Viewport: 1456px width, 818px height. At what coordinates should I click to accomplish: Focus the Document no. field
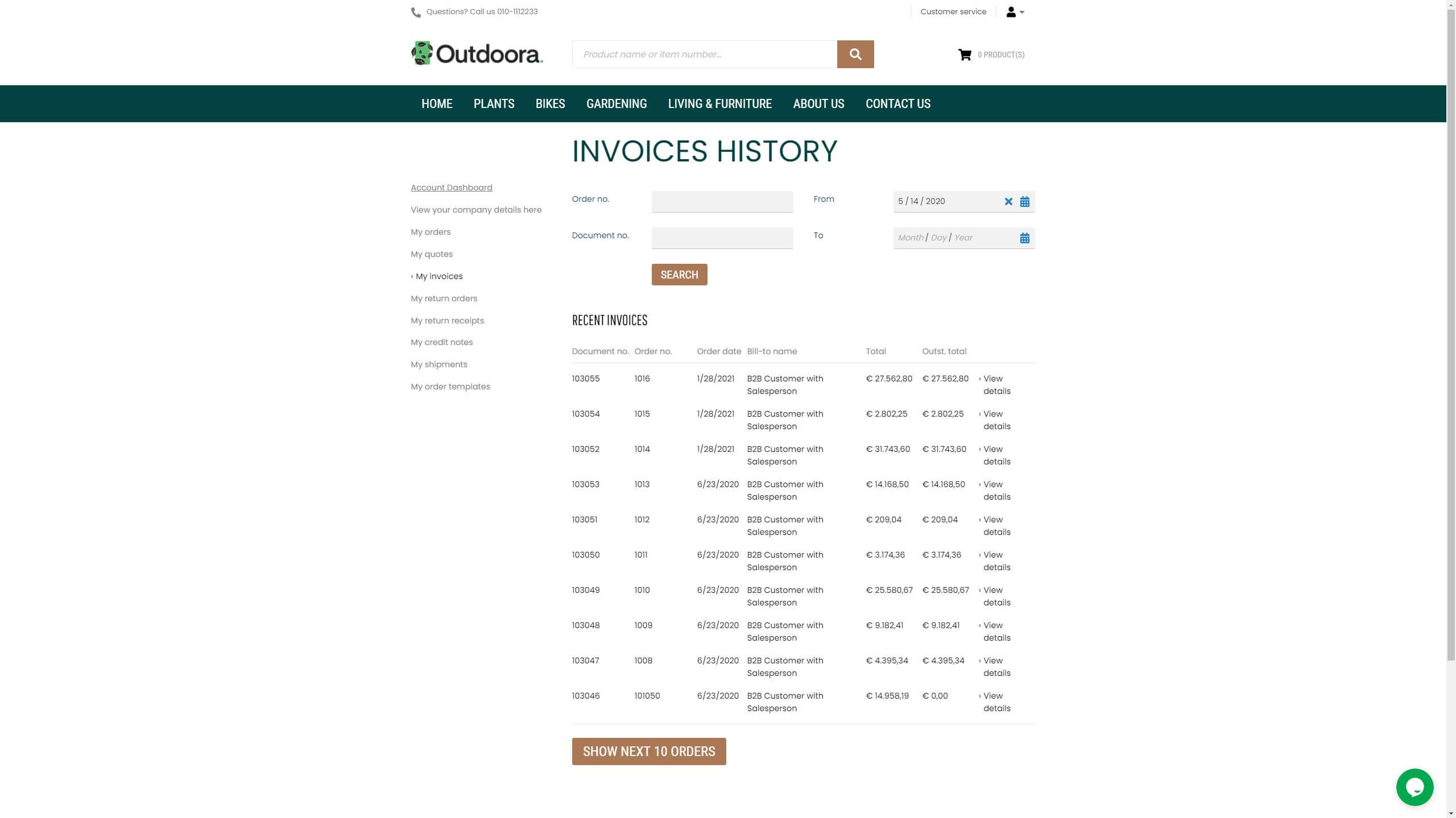[x=722, y=238]
